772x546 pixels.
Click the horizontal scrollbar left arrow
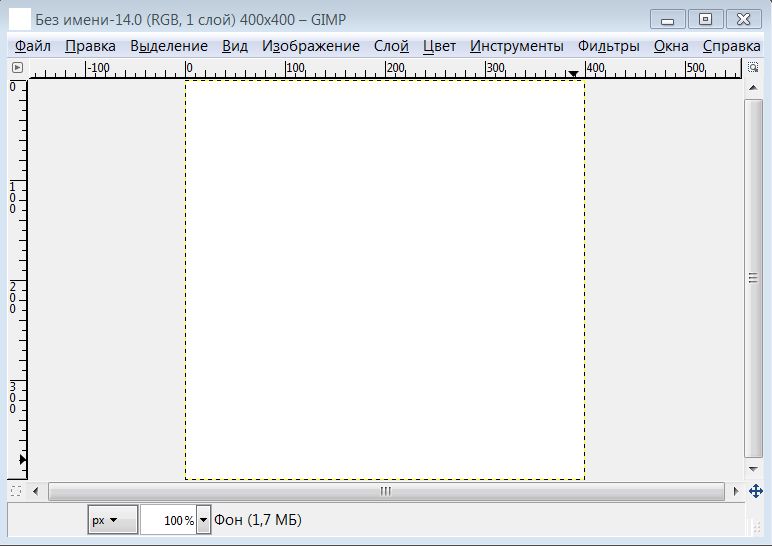(x=35, y=491)
